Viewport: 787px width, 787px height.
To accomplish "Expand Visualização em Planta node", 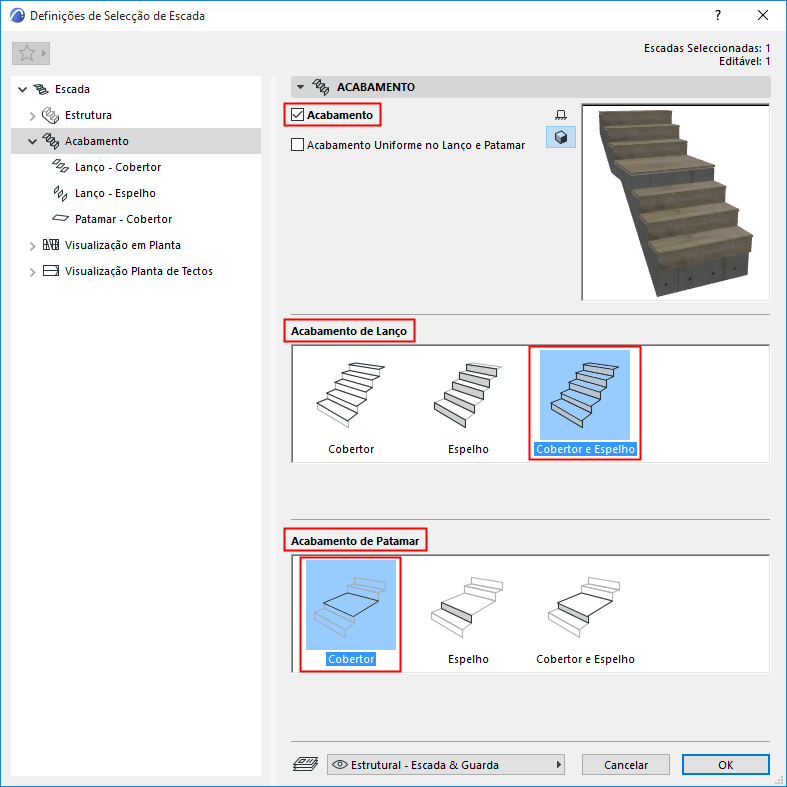I will (33, 246).
